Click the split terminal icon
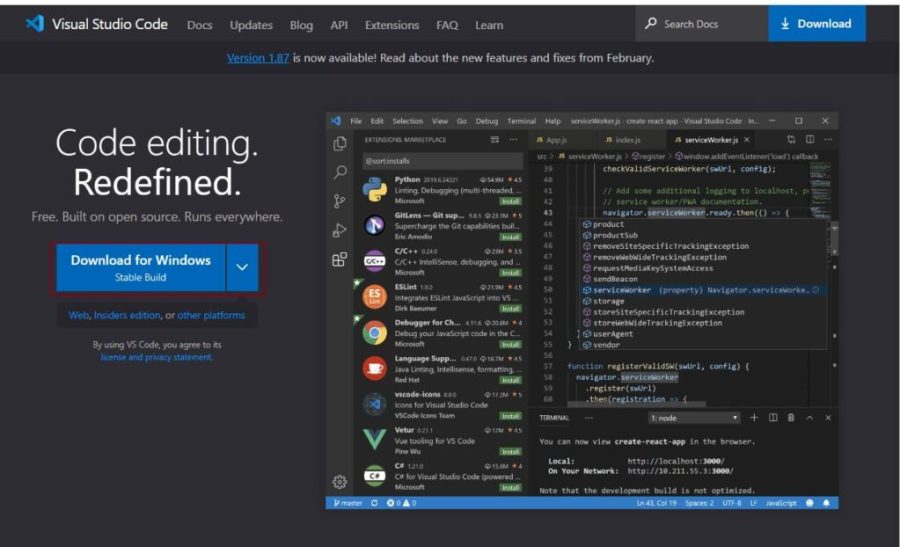 click(773, 418)
